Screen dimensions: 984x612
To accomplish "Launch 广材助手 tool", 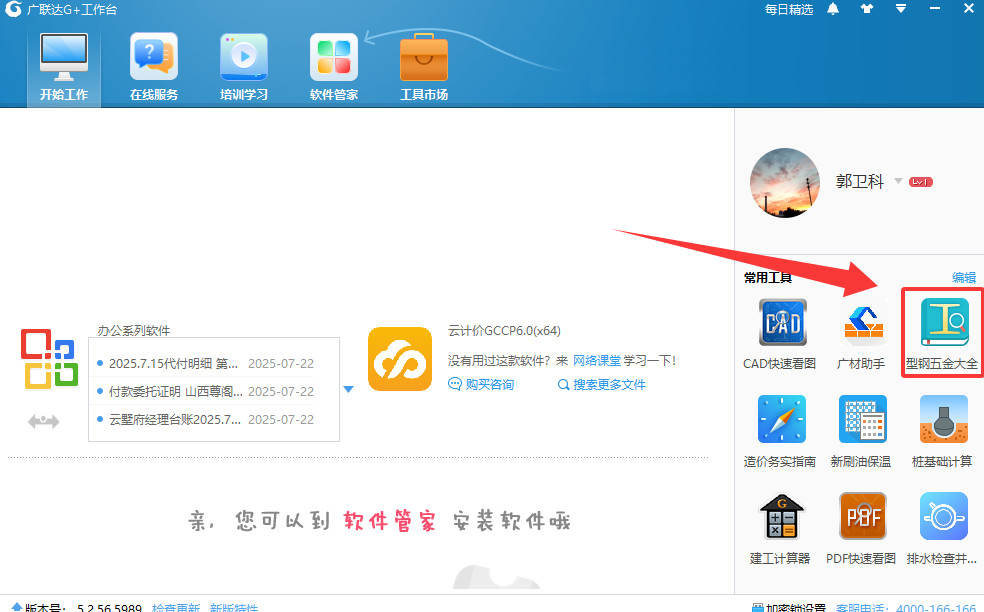I will (863, 323).
